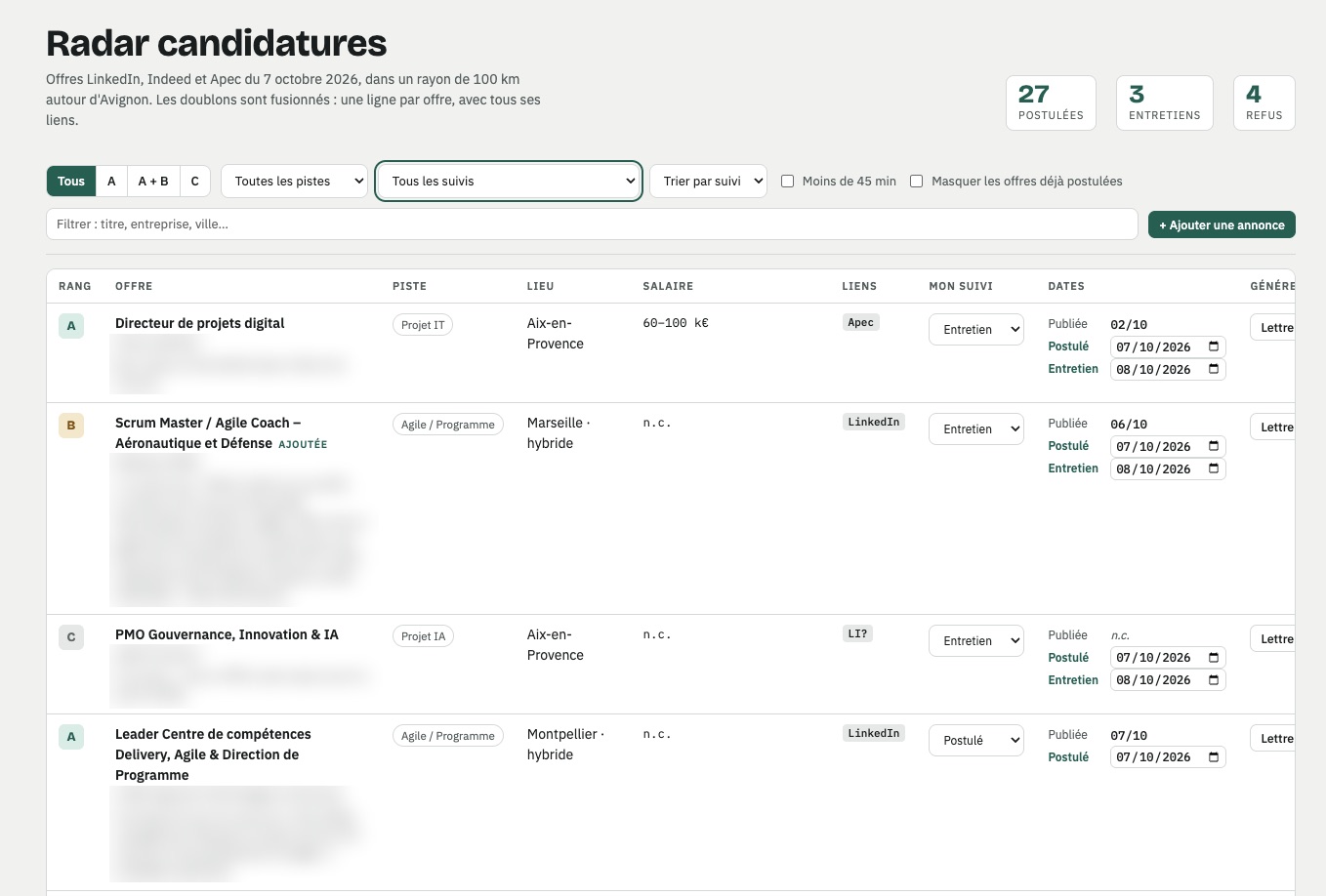Click the Projet IT piste tag
Image resolution: width=1326 pixels, height=896 pixels.
[423, 325]
